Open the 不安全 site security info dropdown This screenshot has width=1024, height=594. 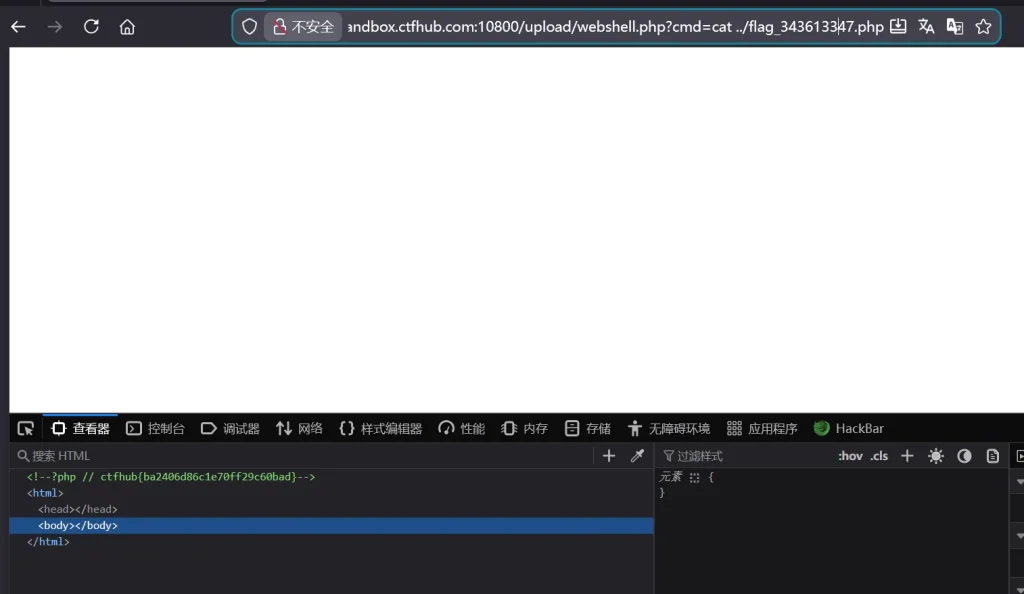tap(303, 27)
